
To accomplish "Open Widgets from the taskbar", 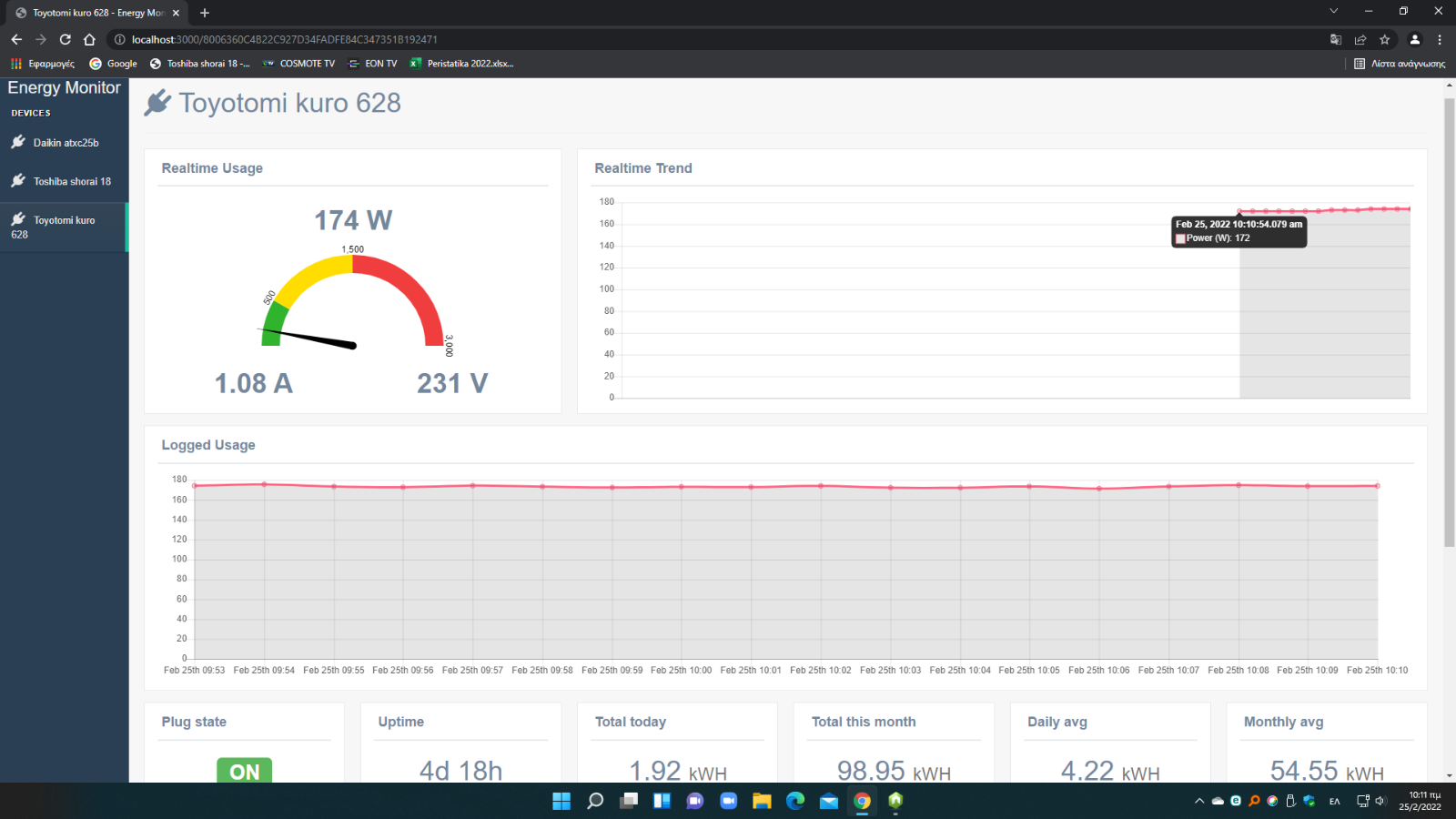I will (662, 801).
